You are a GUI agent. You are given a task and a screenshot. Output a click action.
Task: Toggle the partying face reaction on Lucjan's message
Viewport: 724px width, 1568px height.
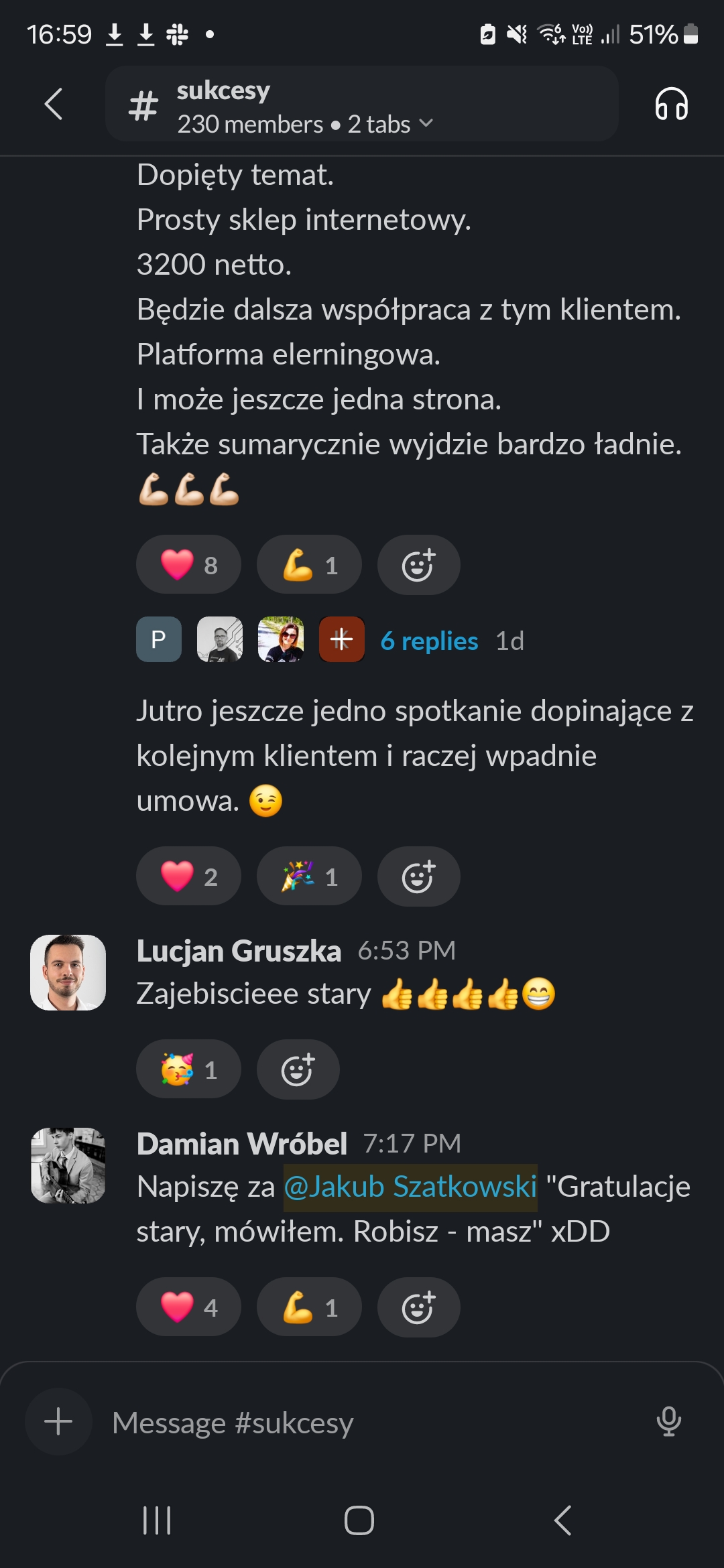[x=188, y=1069]
